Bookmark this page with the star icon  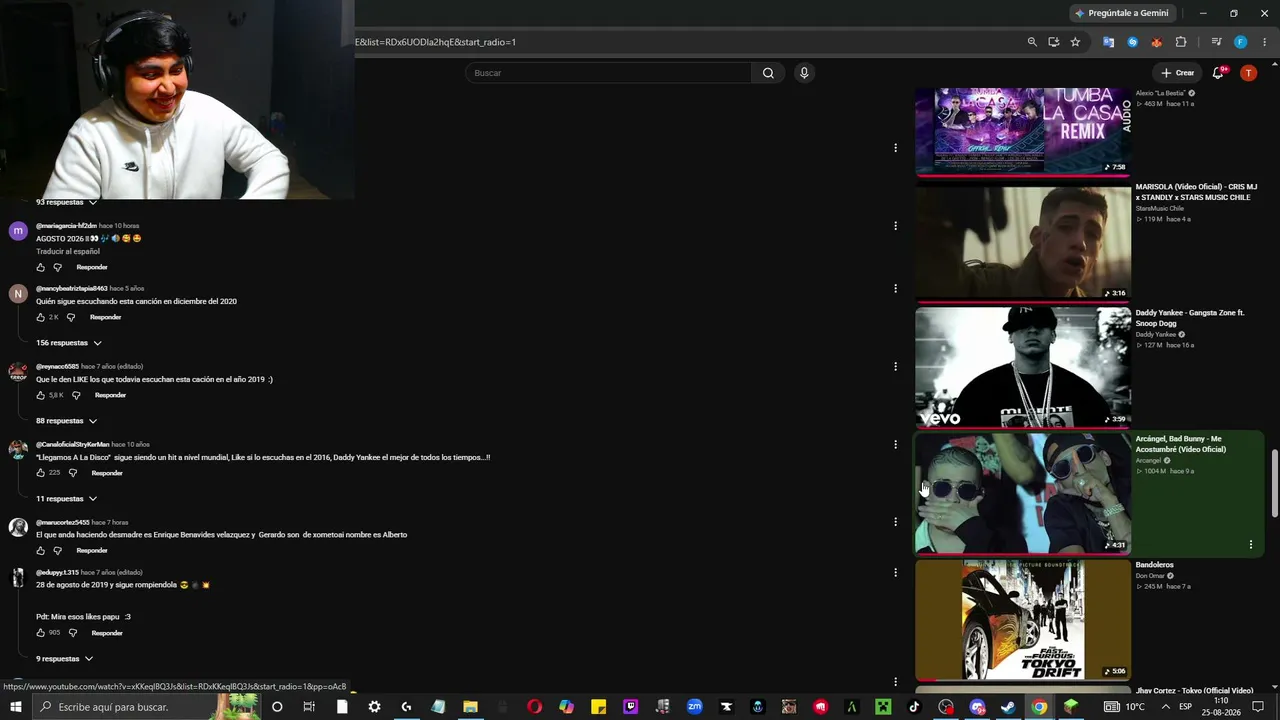point(1075,42)
